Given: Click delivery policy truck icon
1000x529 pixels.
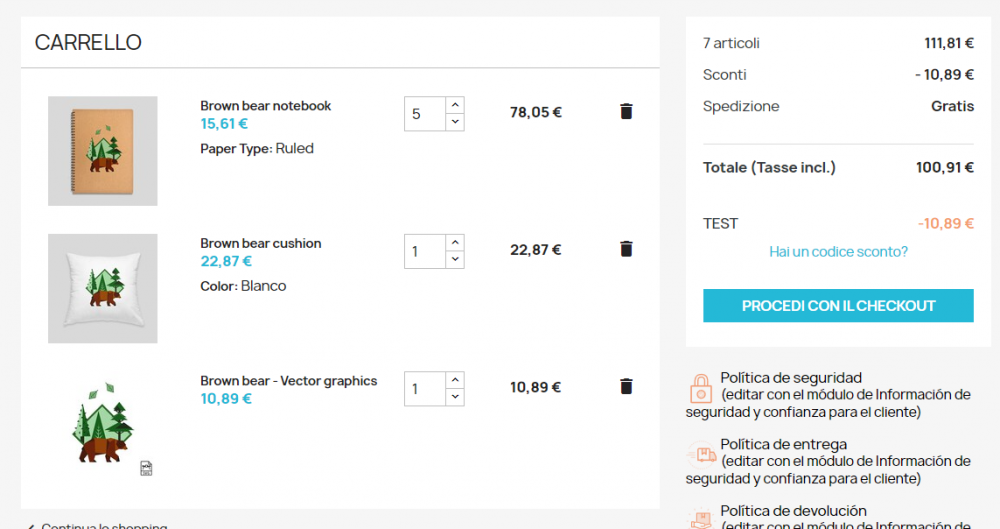Looking at the screenshot, I should 700,455.
